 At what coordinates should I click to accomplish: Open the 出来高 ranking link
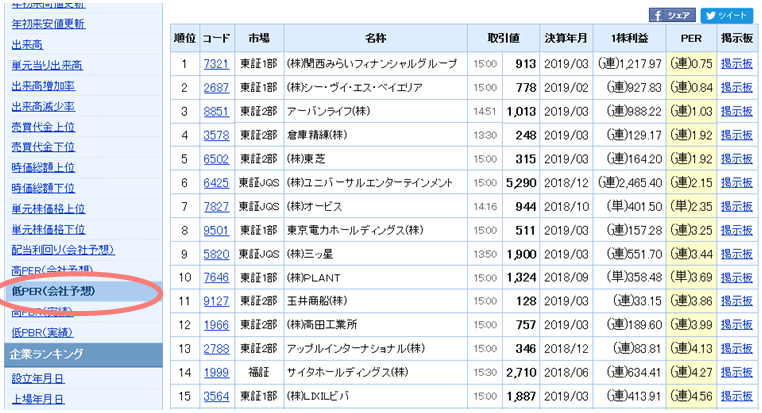click(x=27, y=45)
